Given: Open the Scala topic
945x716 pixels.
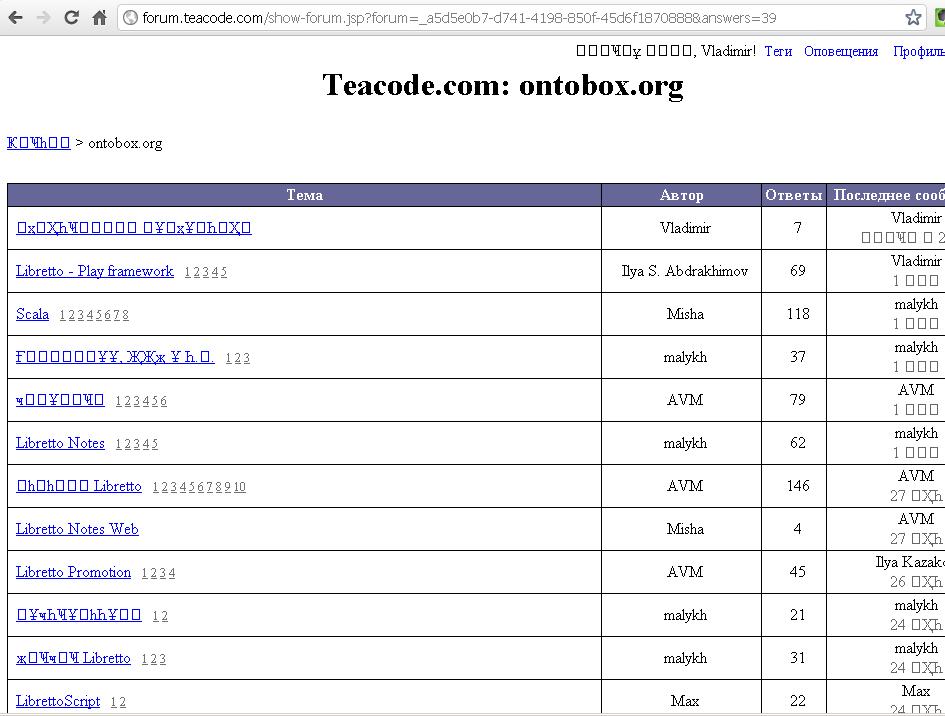Looking at the screenshot, I should pyautogui.click(x=32, y=314).
